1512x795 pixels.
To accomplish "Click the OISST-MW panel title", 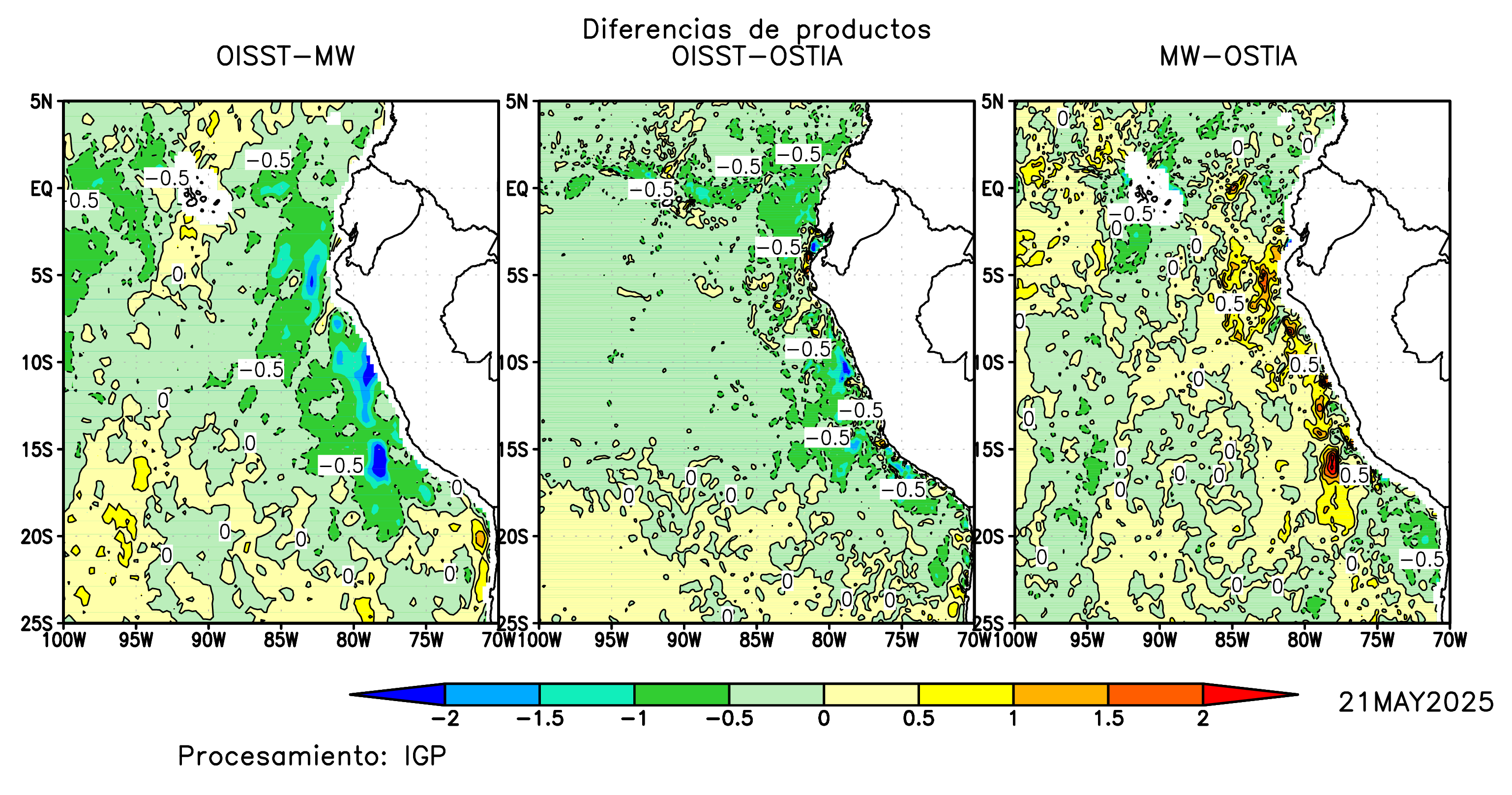I will (285, 57).
